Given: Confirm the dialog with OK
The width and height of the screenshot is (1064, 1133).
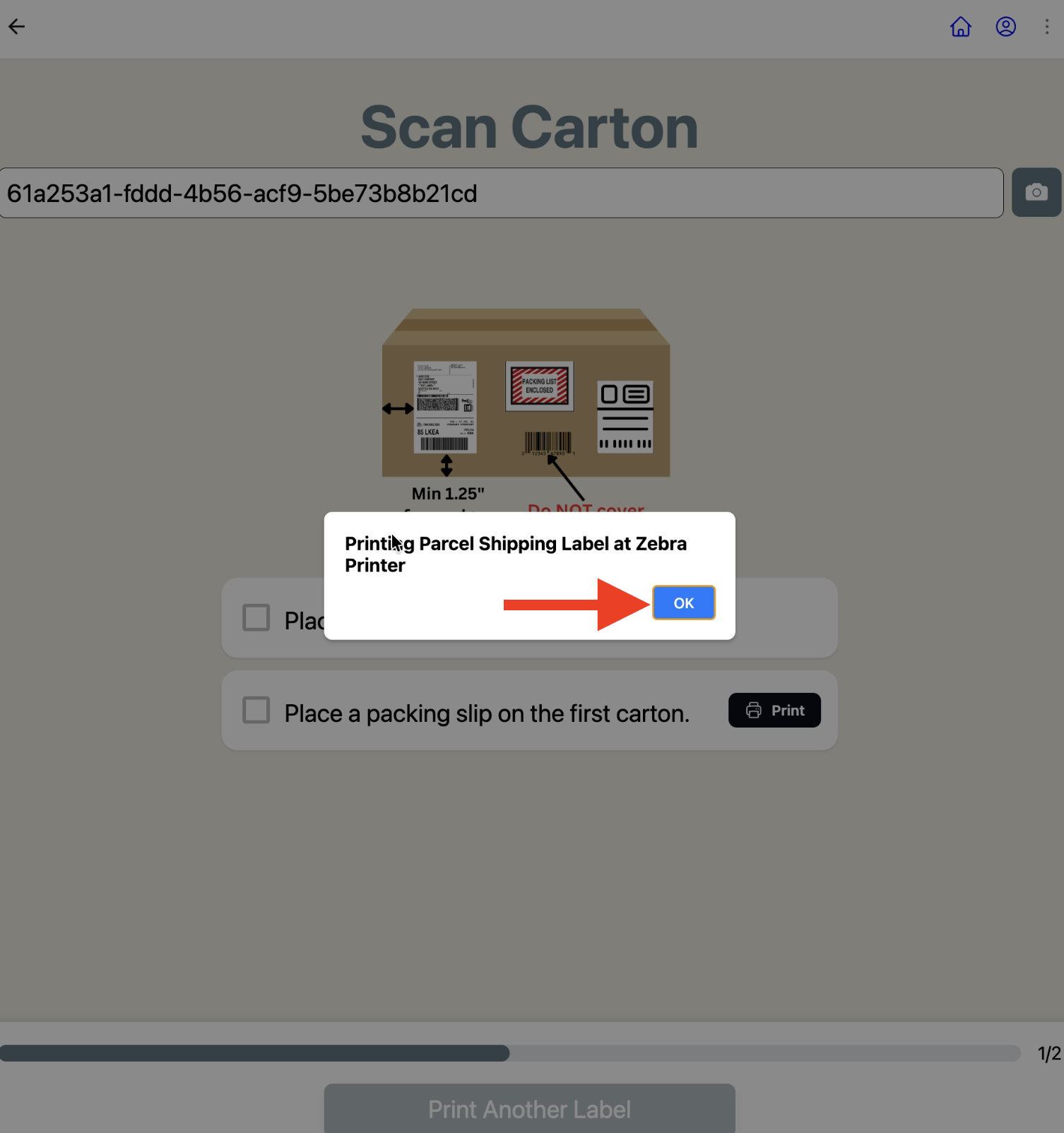Looking at the screenshot, I should [x=683, y=603].
